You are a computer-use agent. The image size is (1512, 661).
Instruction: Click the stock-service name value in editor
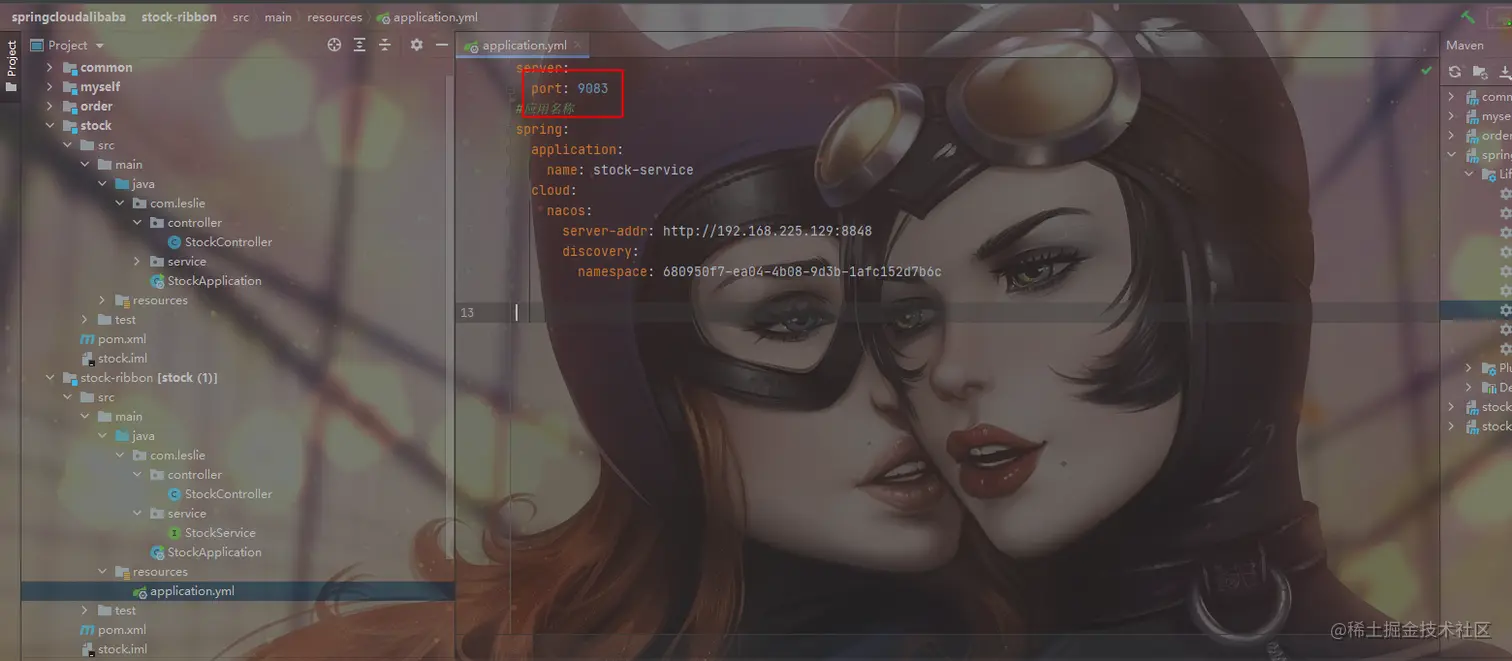[643, 170]
